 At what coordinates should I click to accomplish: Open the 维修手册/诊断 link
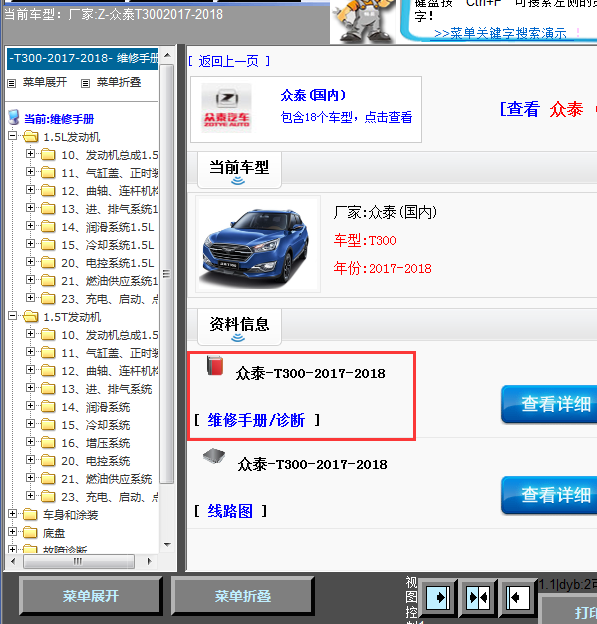click(x=256, y=420)
